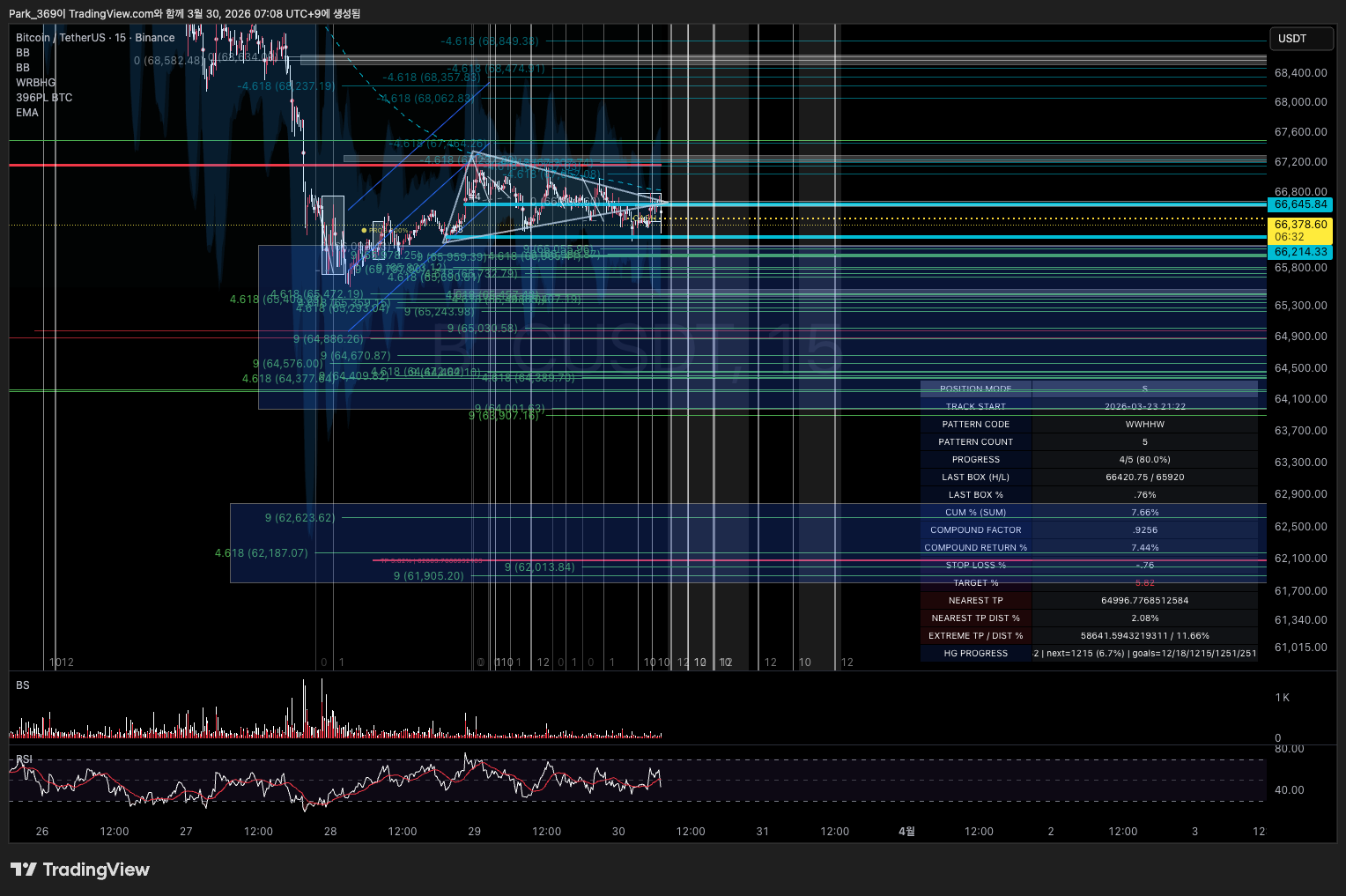Click the 40.00 RSI axis label
This screenshot has width=1346, height=896.
coord(1290,790)
